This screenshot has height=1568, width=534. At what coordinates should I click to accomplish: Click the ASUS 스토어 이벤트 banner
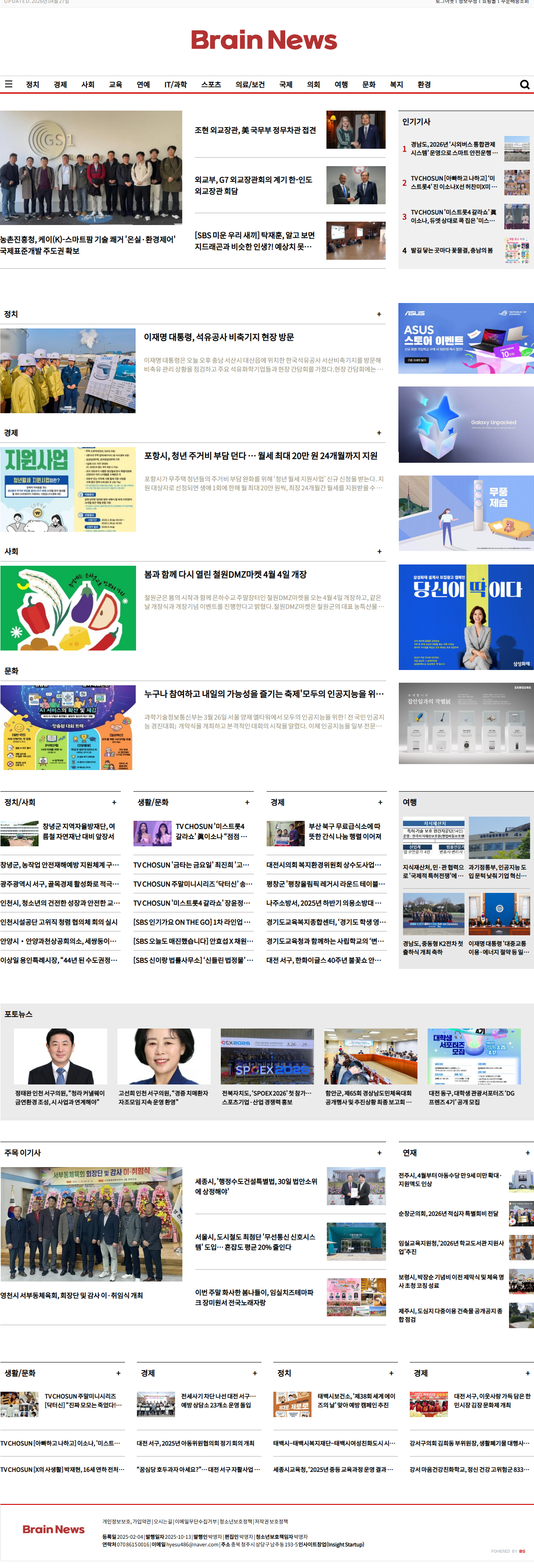[x=466, y=338]
